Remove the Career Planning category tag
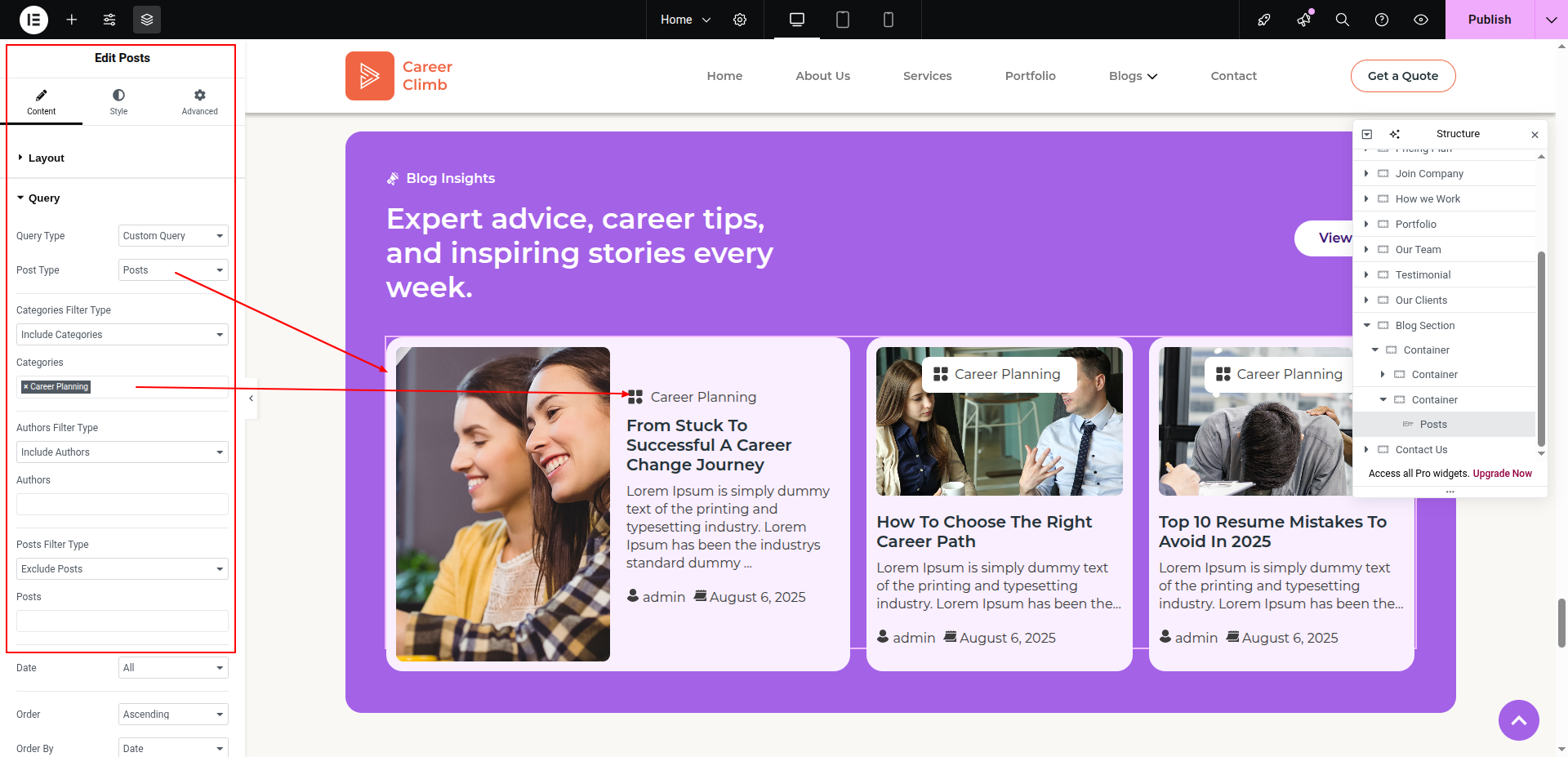Viewport: 1568px width, 757px height. 25,387
